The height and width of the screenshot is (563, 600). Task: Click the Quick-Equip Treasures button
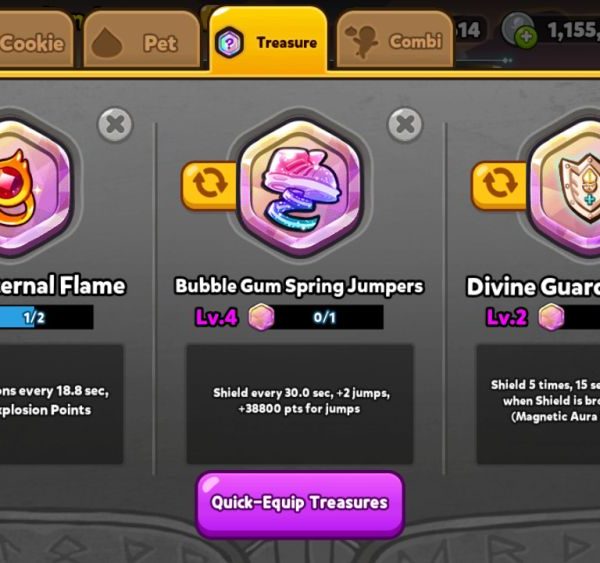click(300, 504)
